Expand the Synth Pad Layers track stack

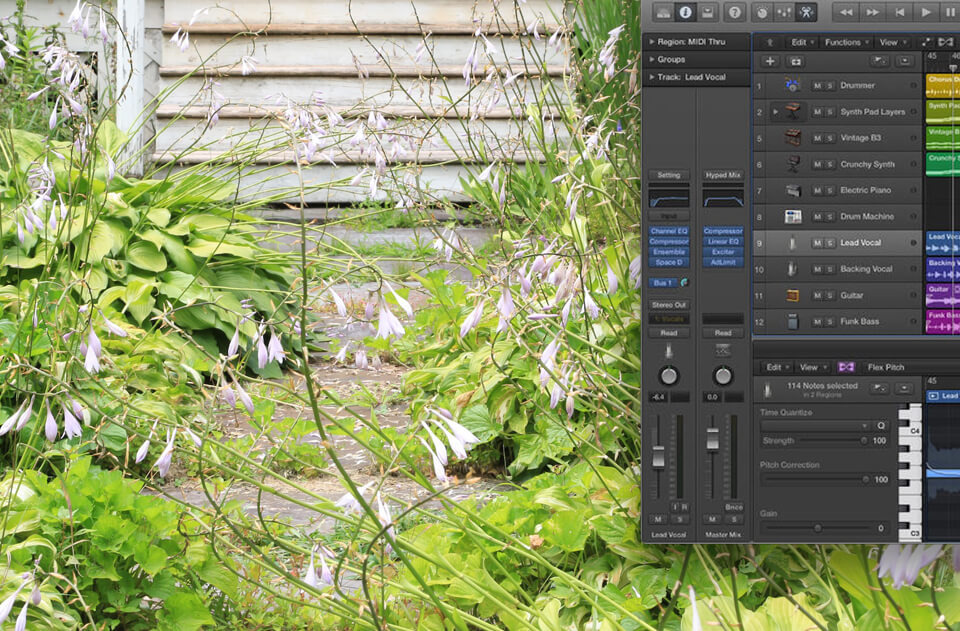click(774, 112)
